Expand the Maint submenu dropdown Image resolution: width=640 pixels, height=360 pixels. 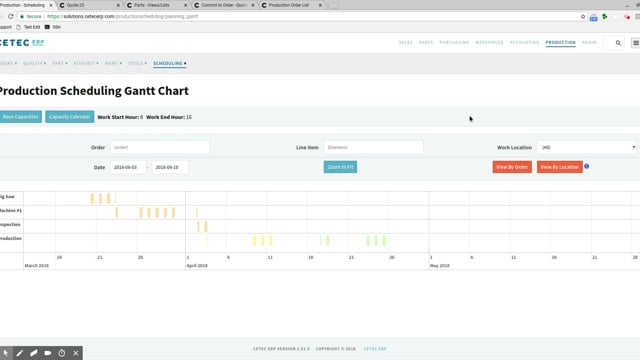[x=113, y=63]
